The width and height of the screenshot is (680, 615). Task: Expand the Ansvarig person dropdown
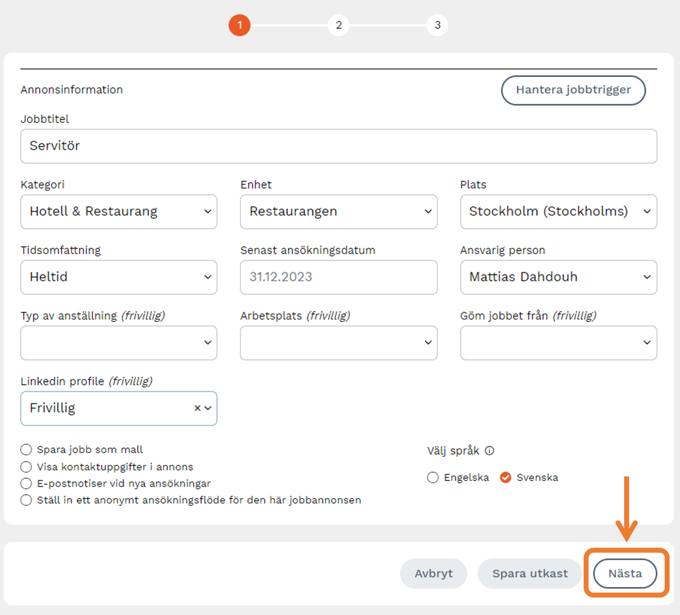[x=558, y=277]
